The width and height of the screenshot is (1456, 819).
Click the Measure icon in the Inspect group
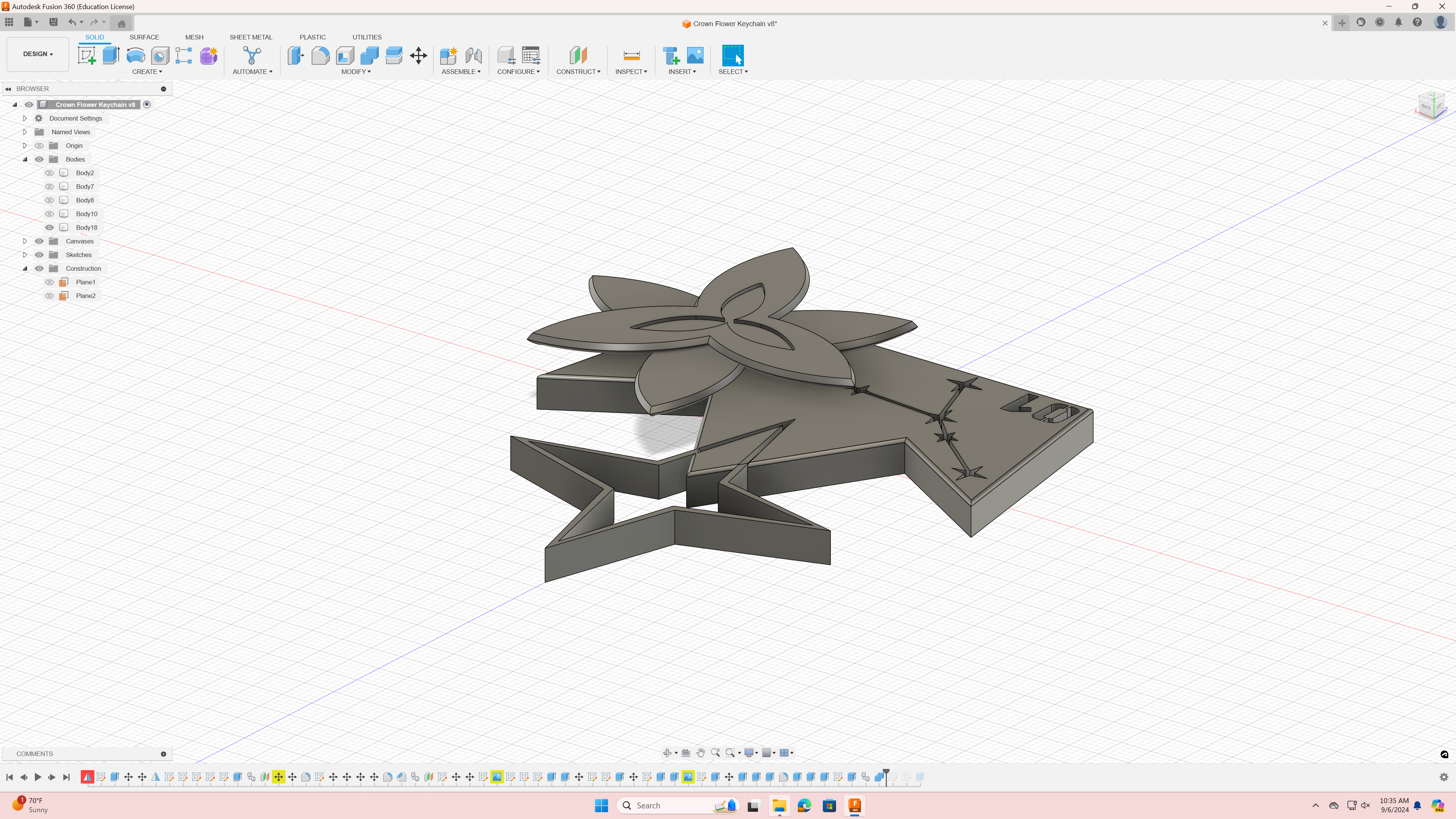[x=631, y=55]
